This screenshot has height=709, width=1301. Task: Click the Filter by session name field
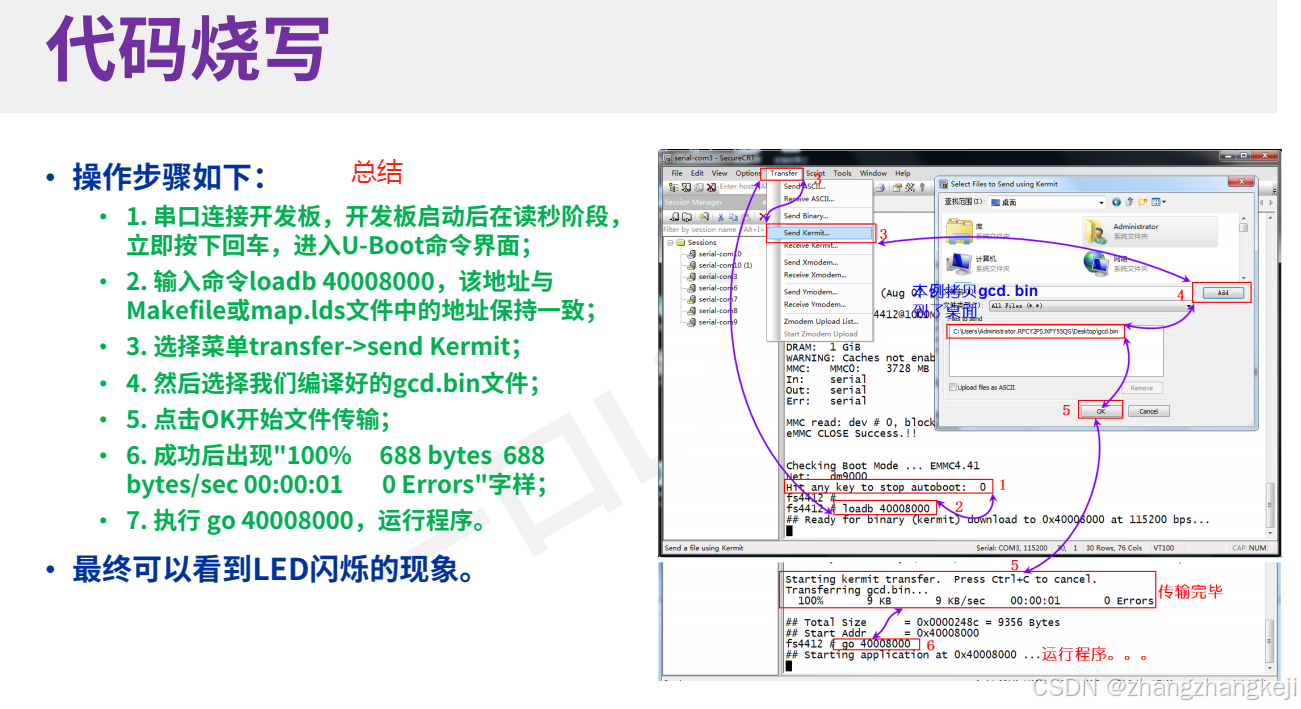tap(714, 229)
